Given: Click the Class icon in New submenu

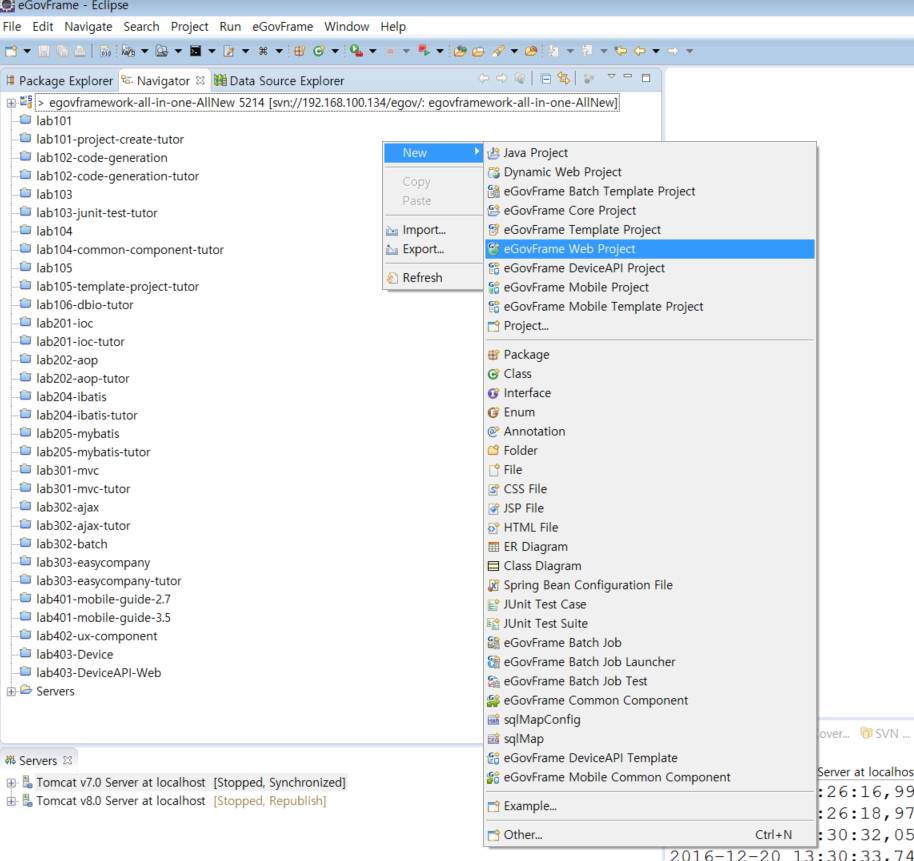Looking at the screenshot, I should click(493, 374).
